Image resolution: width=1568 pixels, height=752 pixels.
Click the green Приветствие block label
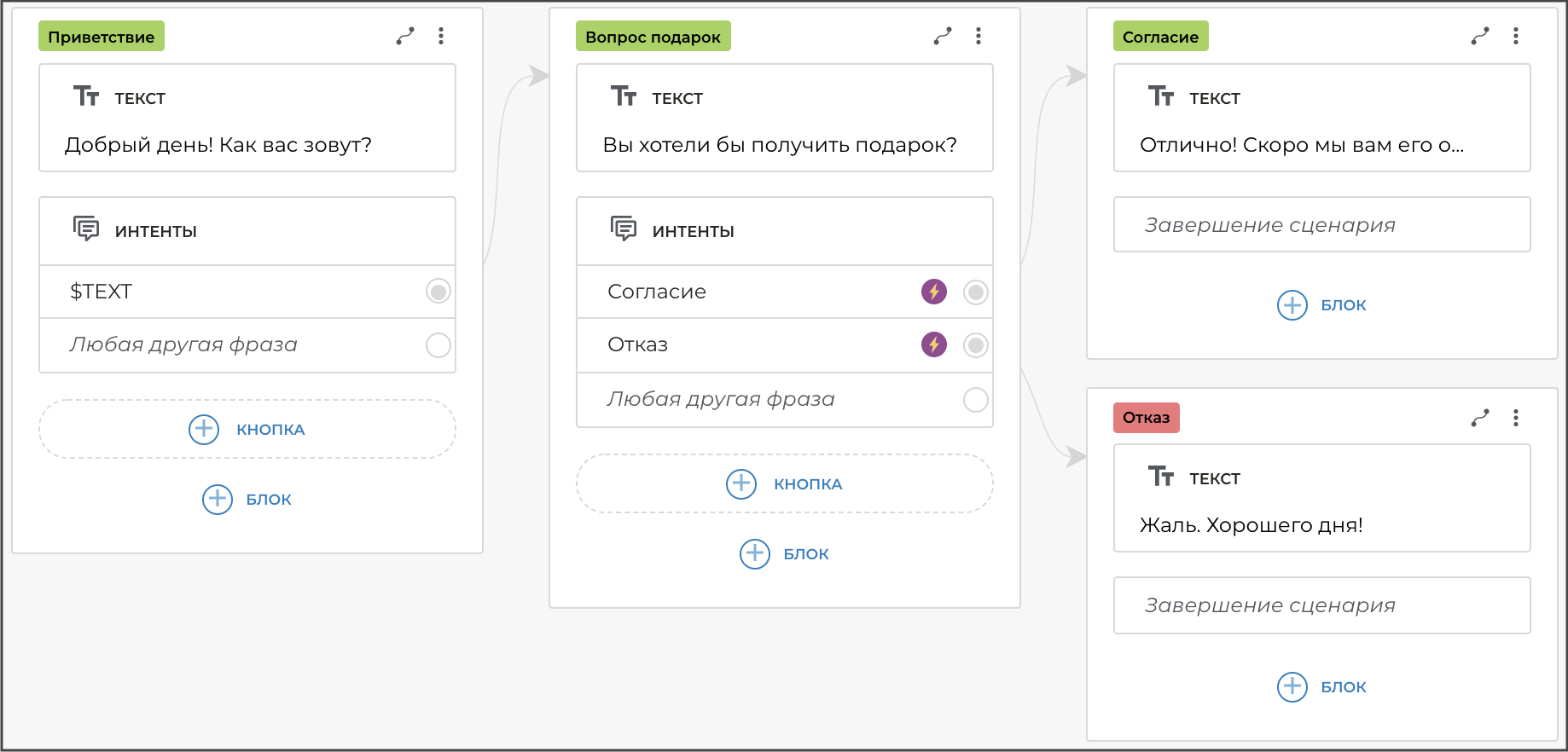coord(102,37)
